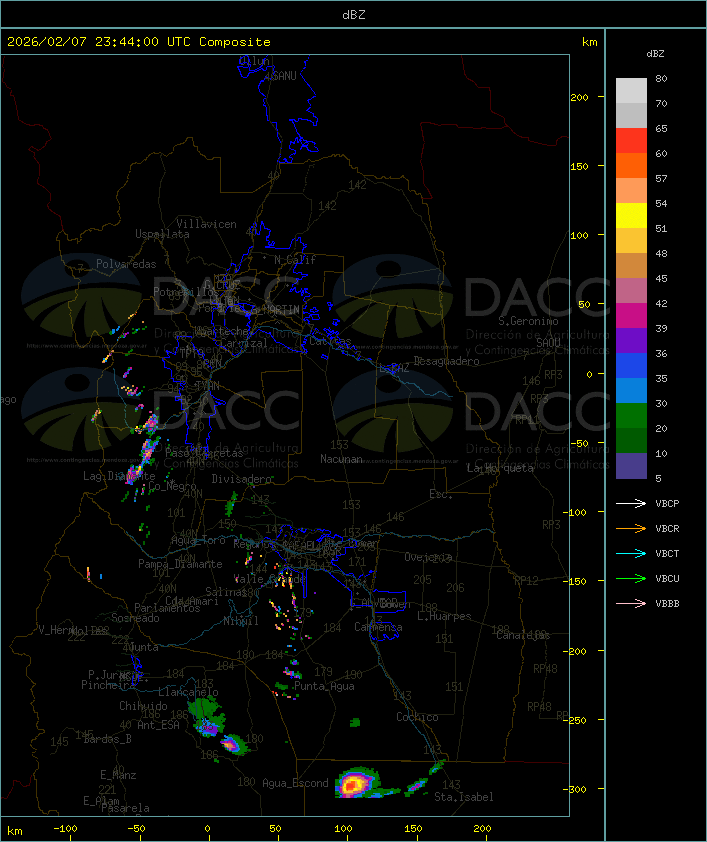Click the Sta.Isabel place label

(x=464, y=797)
